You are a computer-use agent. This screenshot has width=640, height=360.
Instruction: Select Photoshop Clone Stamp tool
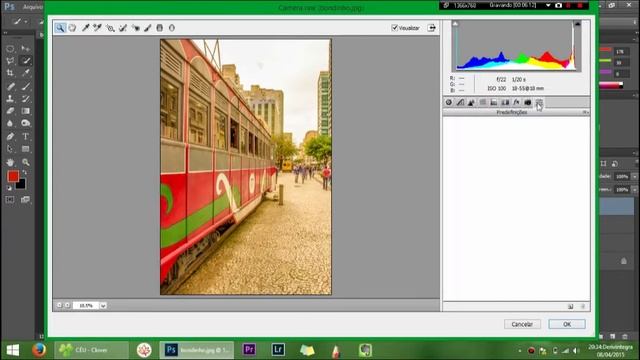pos(10,98)
